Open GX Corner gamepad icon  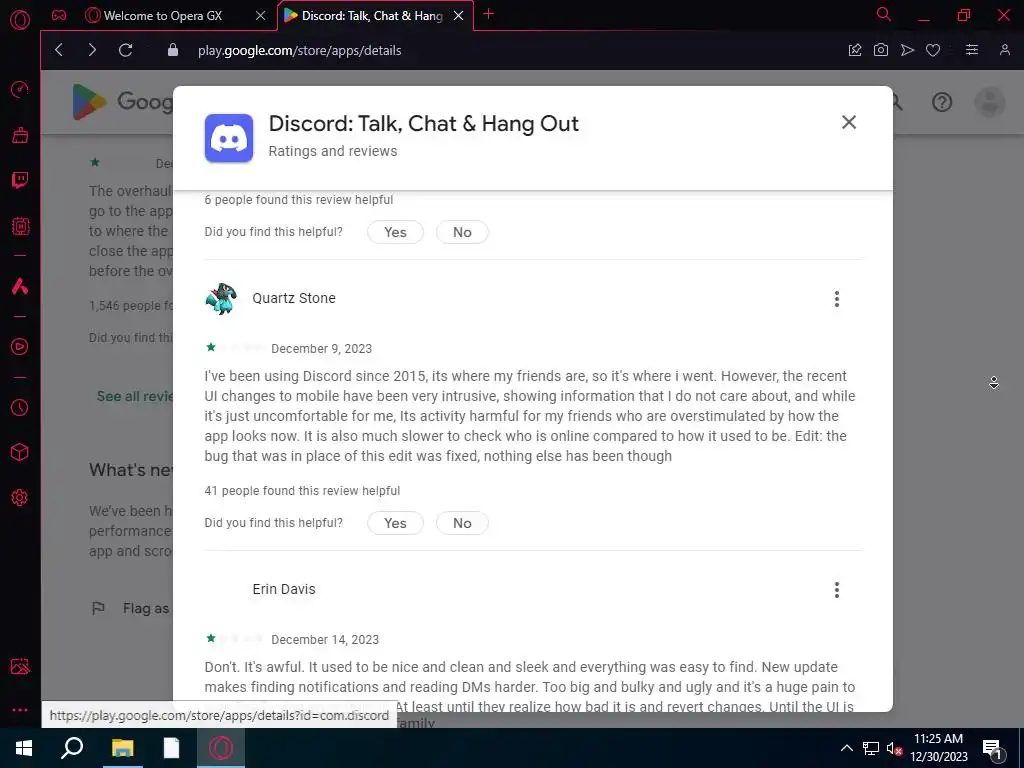pos(59,15)
